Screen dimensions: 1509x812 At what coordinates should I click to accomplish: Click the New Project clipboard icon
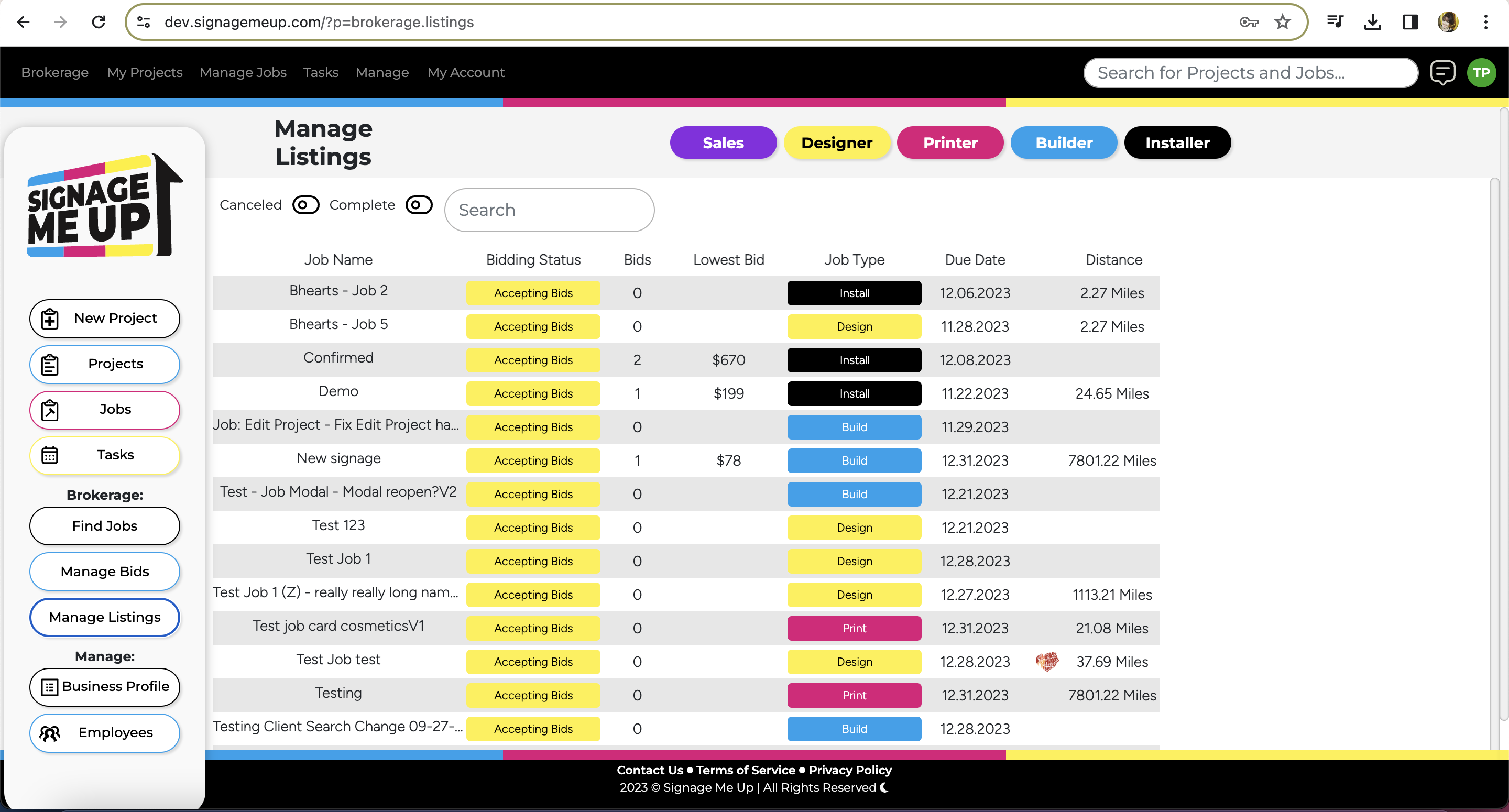pos(50,319)
